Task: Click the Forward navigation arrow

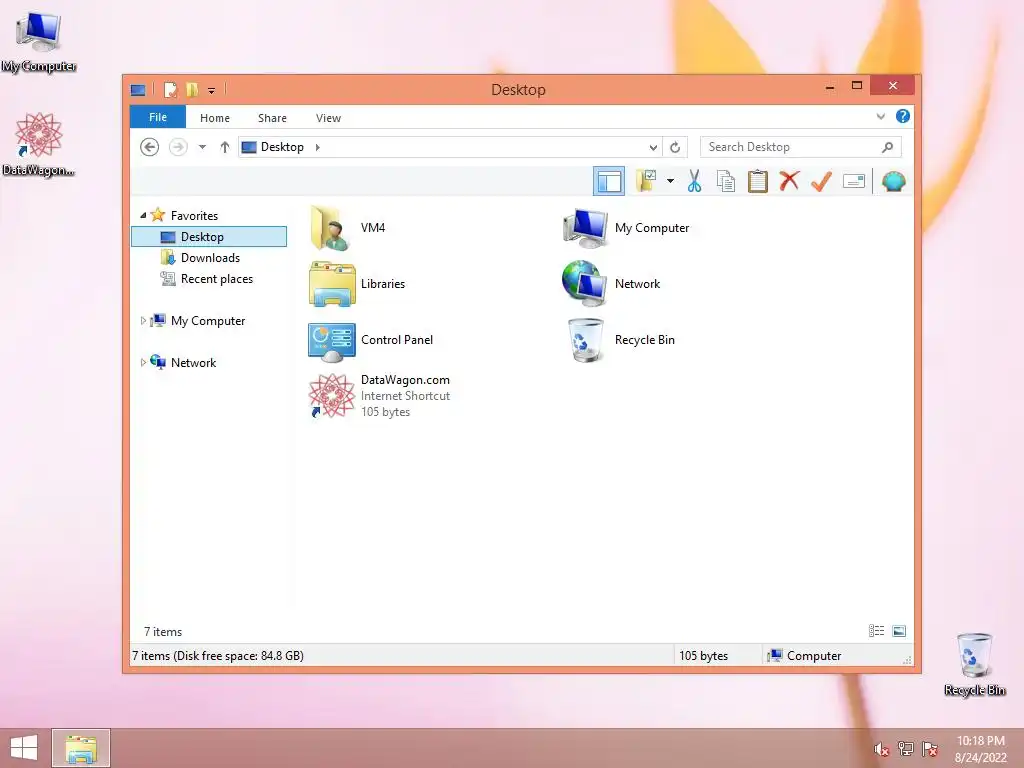Action: point(178,147)
